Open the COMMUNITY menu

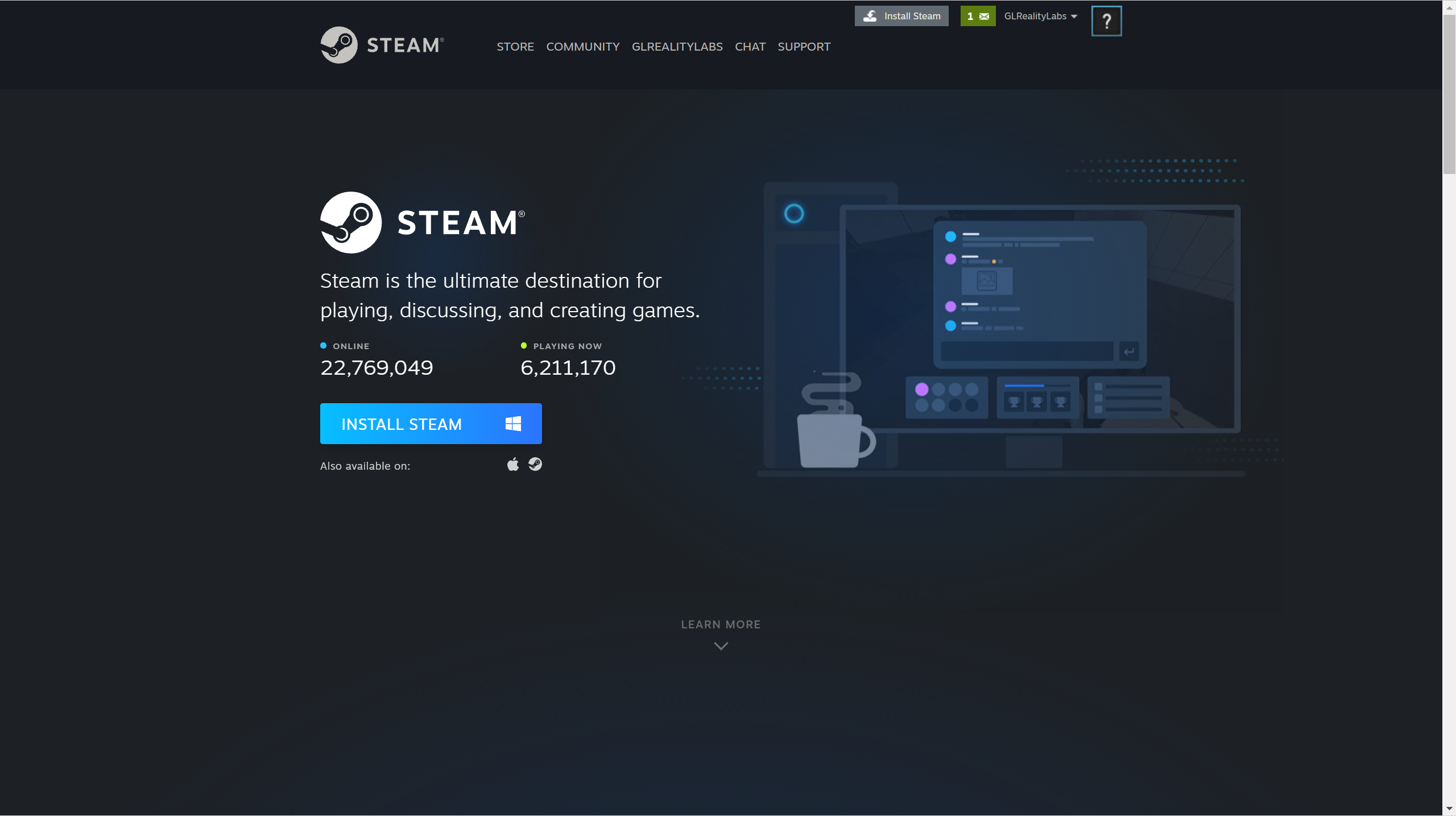tap(583, 47)
